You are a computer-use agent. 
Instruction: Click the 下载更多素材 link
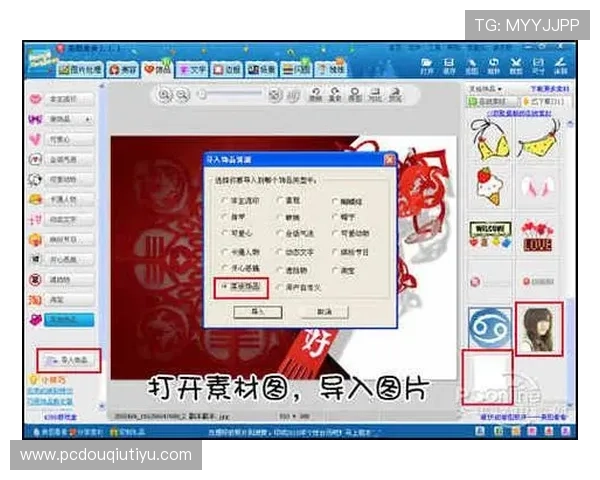click(549, 89)
